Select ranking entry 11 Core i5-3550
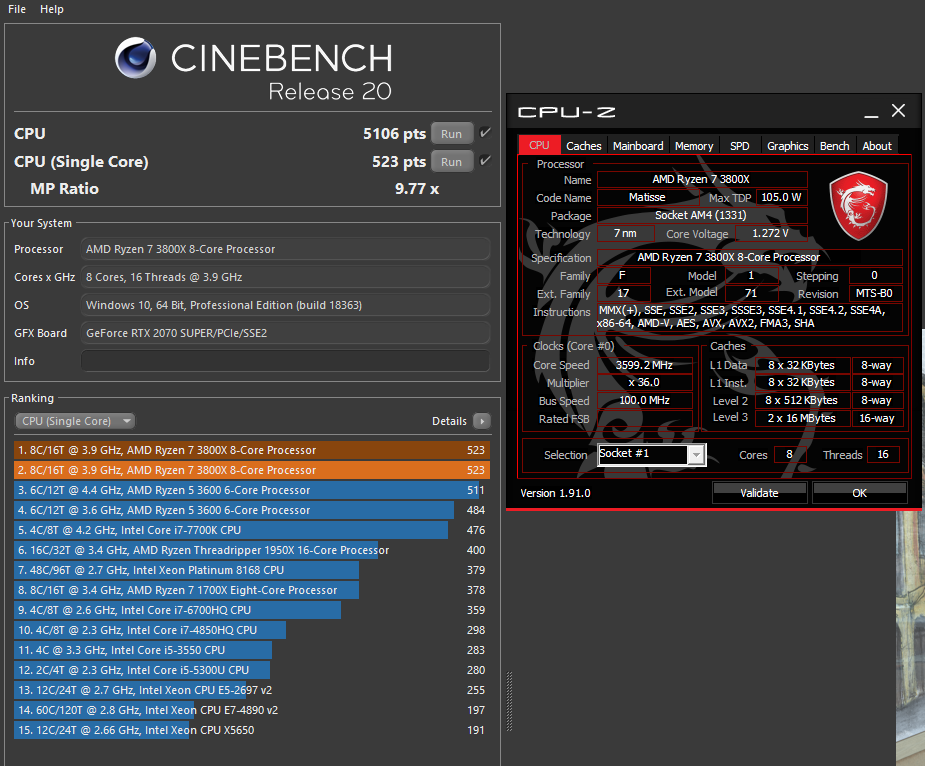Screen dimensions: 925x766 tap(252, 650)
